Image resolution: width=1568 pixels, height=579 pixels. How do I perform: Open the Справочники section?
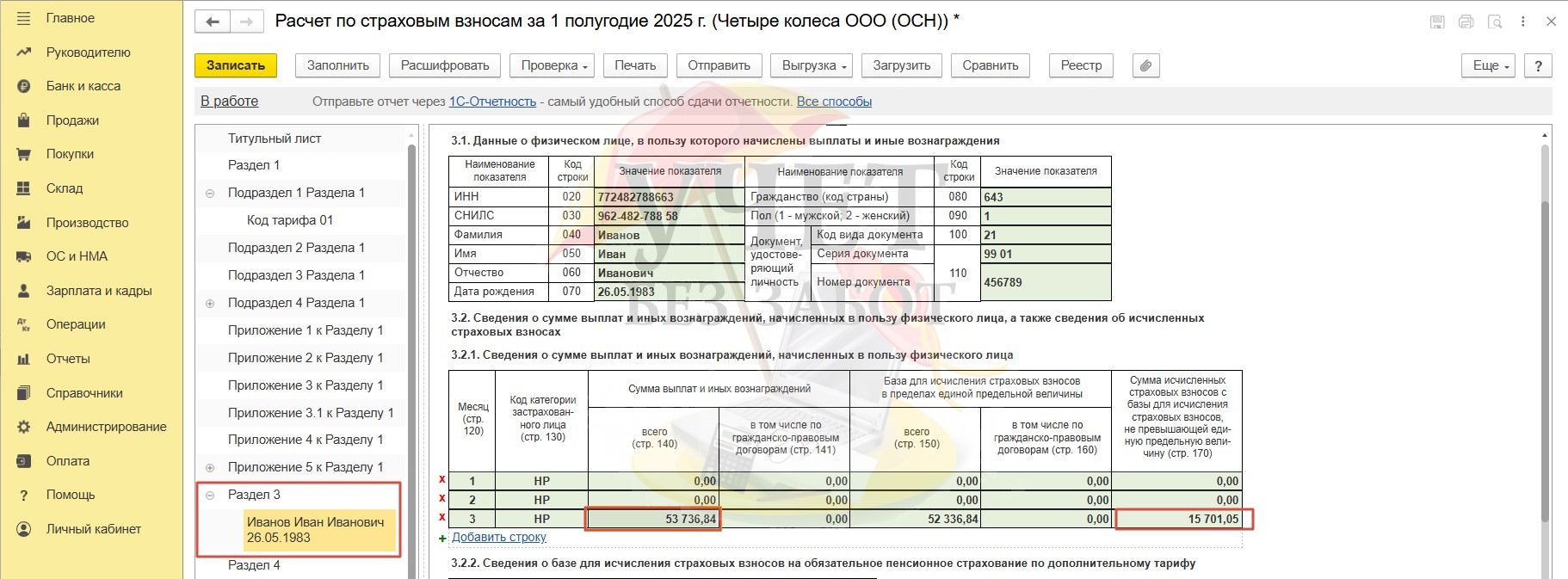click(x=84, y=393)
